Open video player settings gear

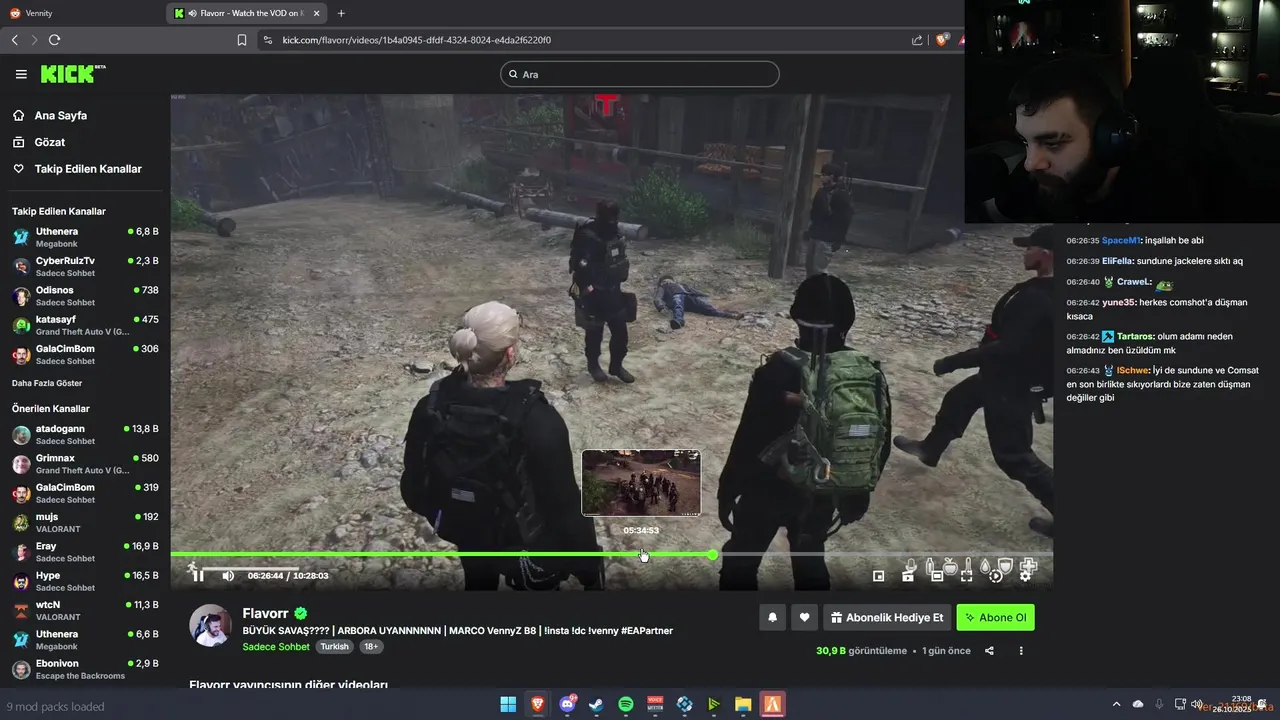[x=1025, y=576]
